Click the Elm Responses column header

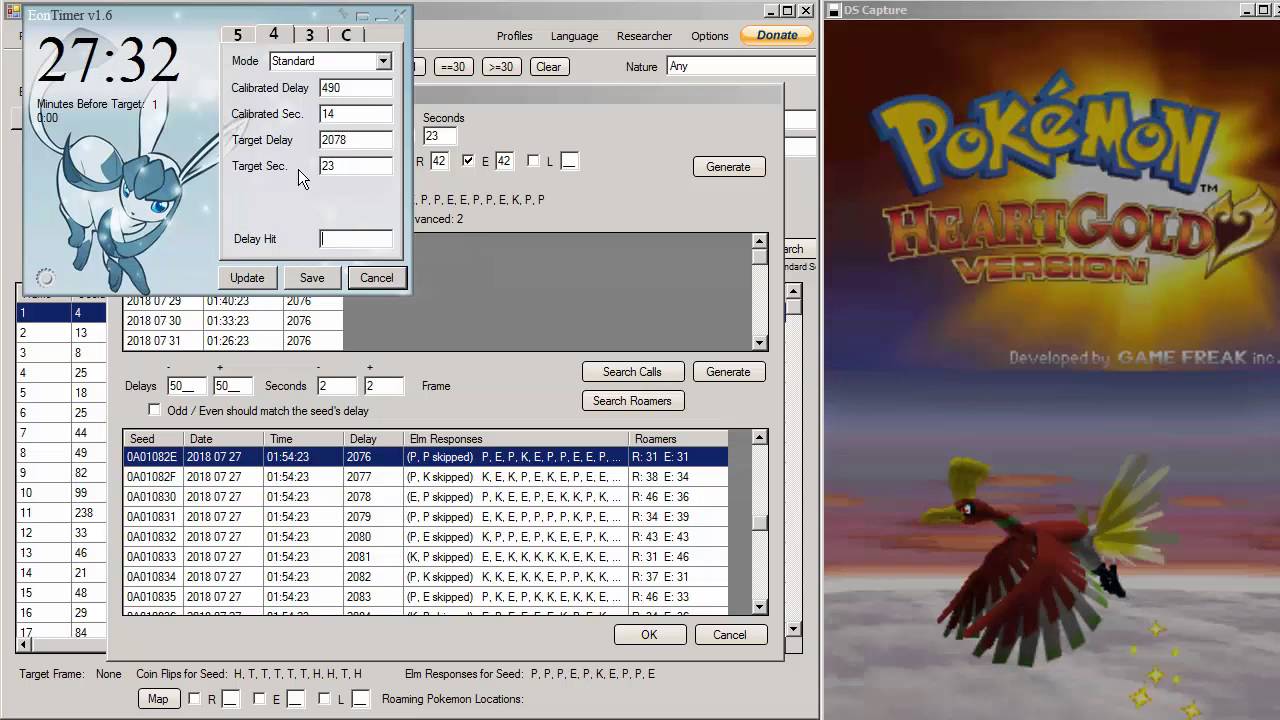[515, 439]
